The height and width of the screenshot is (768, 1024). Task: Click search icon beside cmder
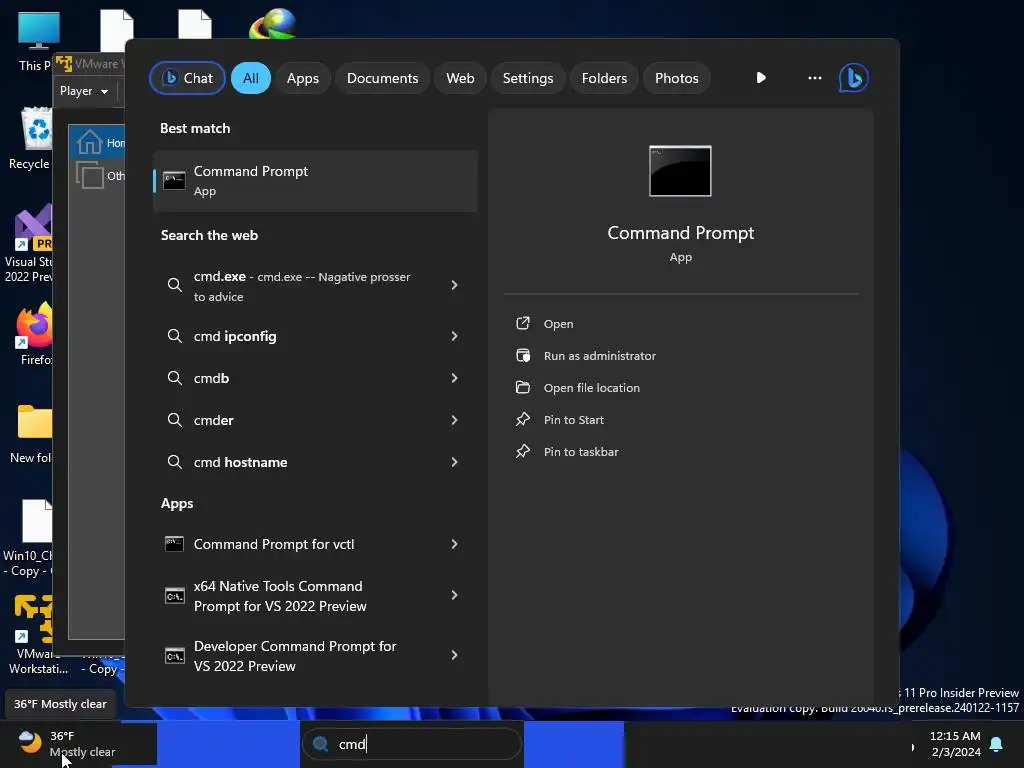pos(174,420)
